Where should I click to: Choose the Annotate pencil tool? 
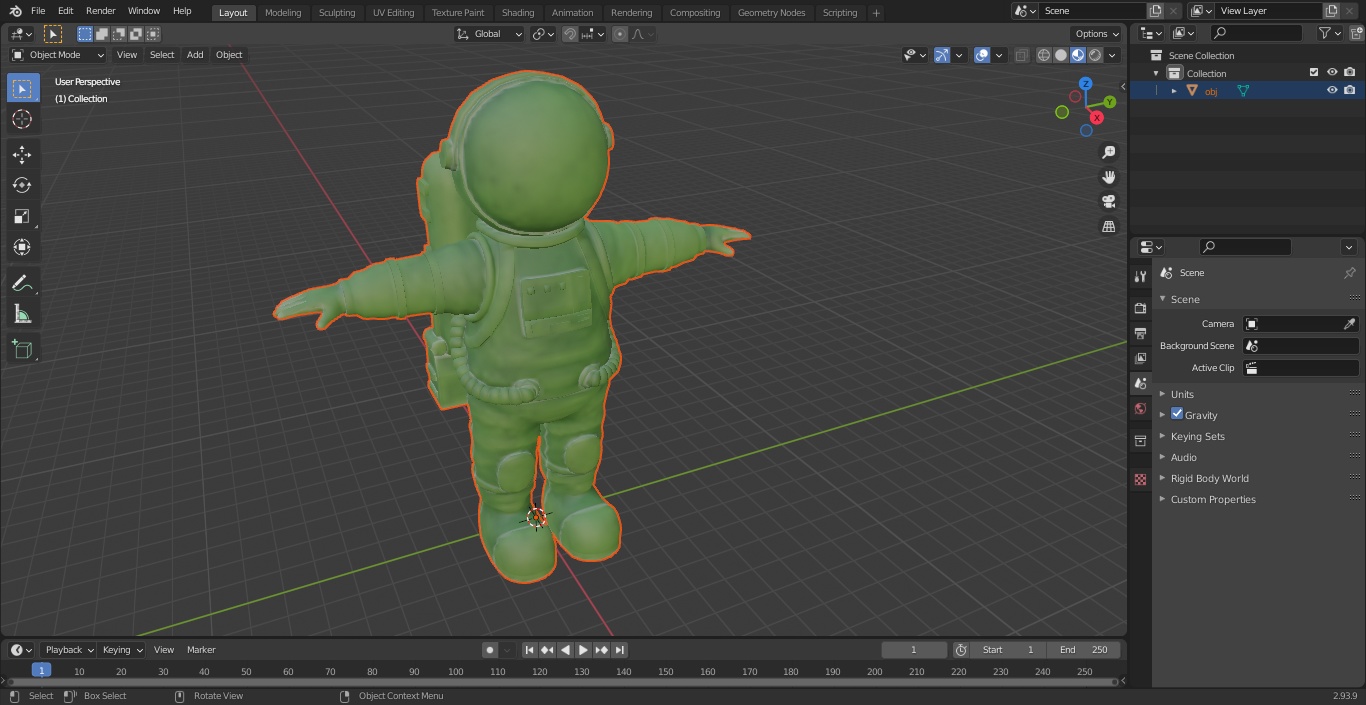22,284
